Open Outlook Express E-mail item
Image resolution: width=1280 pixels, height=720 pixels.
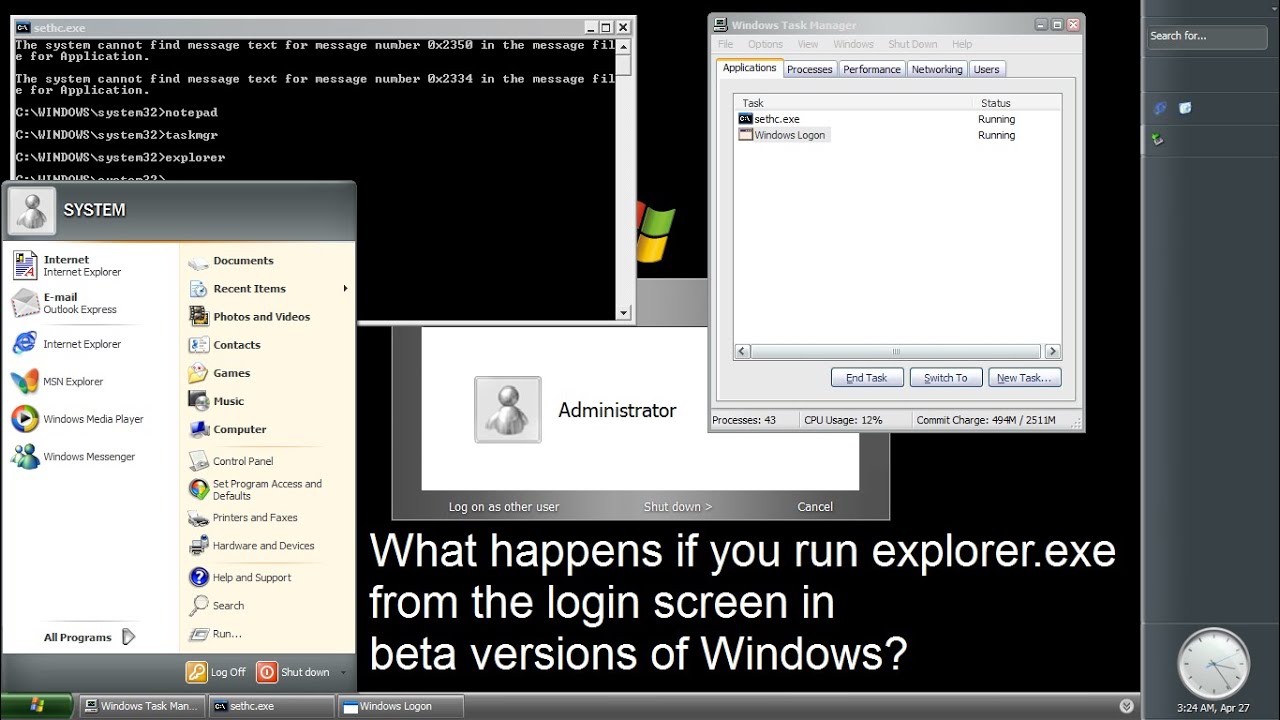coord(65,303)
